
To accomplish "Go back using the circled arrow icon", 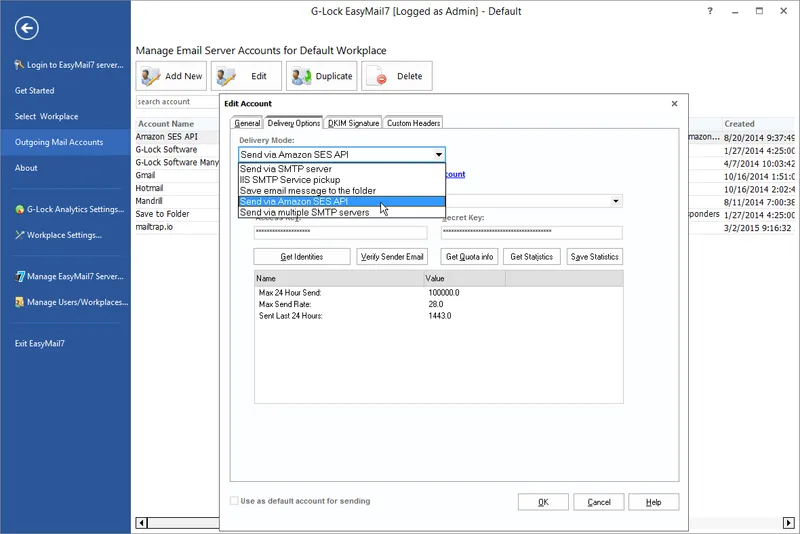I will (x=27, y=28).
